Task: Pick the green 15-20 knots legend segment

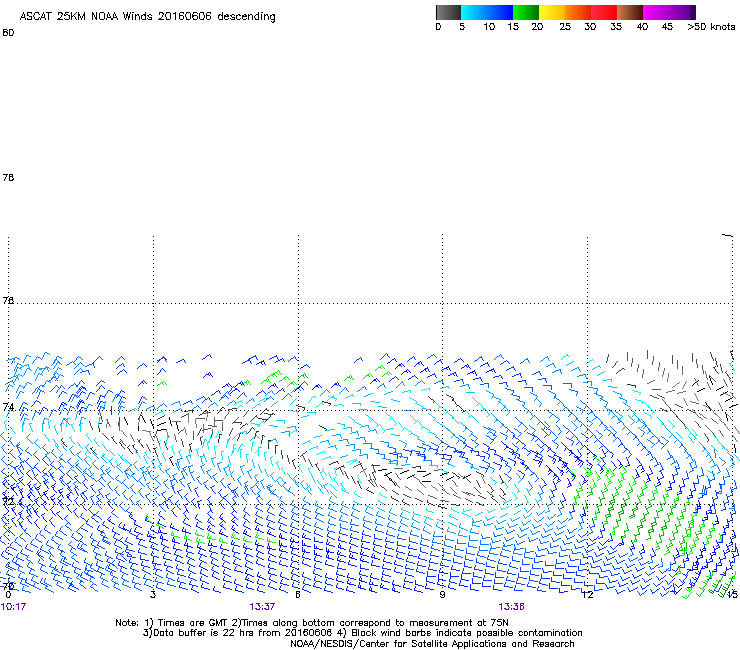Action: tap(526, 12)
